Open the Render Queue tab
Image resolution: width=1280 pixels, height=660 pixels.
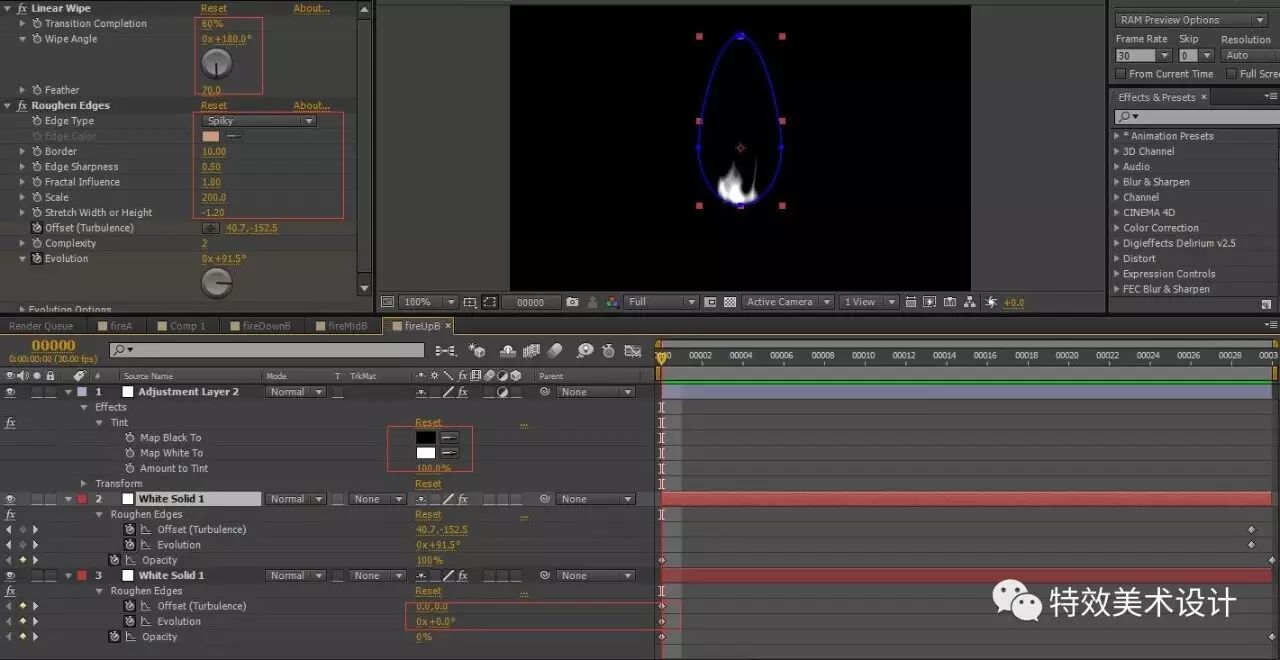[41, 325]
